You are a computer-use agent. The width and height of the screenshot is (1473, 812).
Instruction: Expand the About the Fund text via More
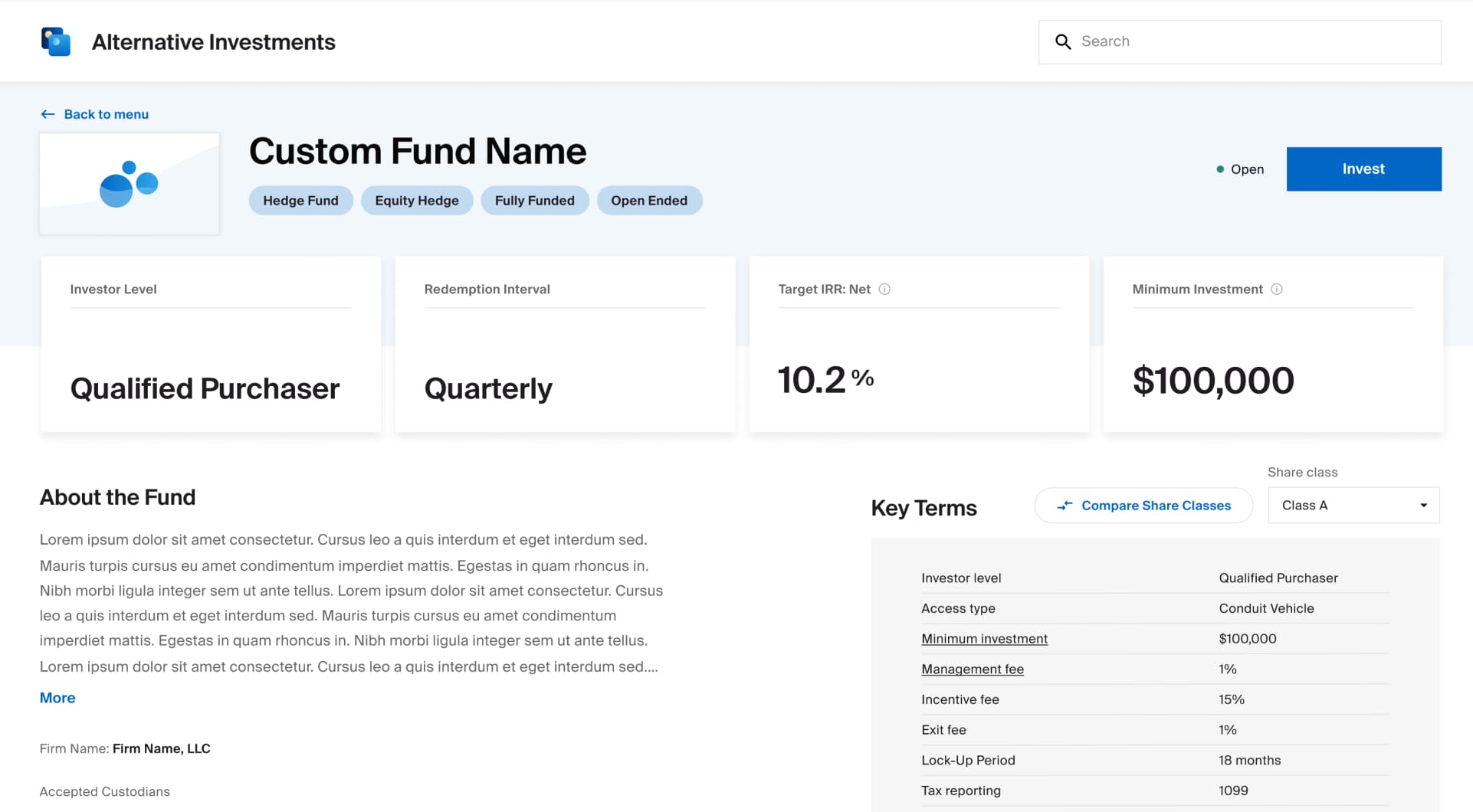tap(57, 697)
